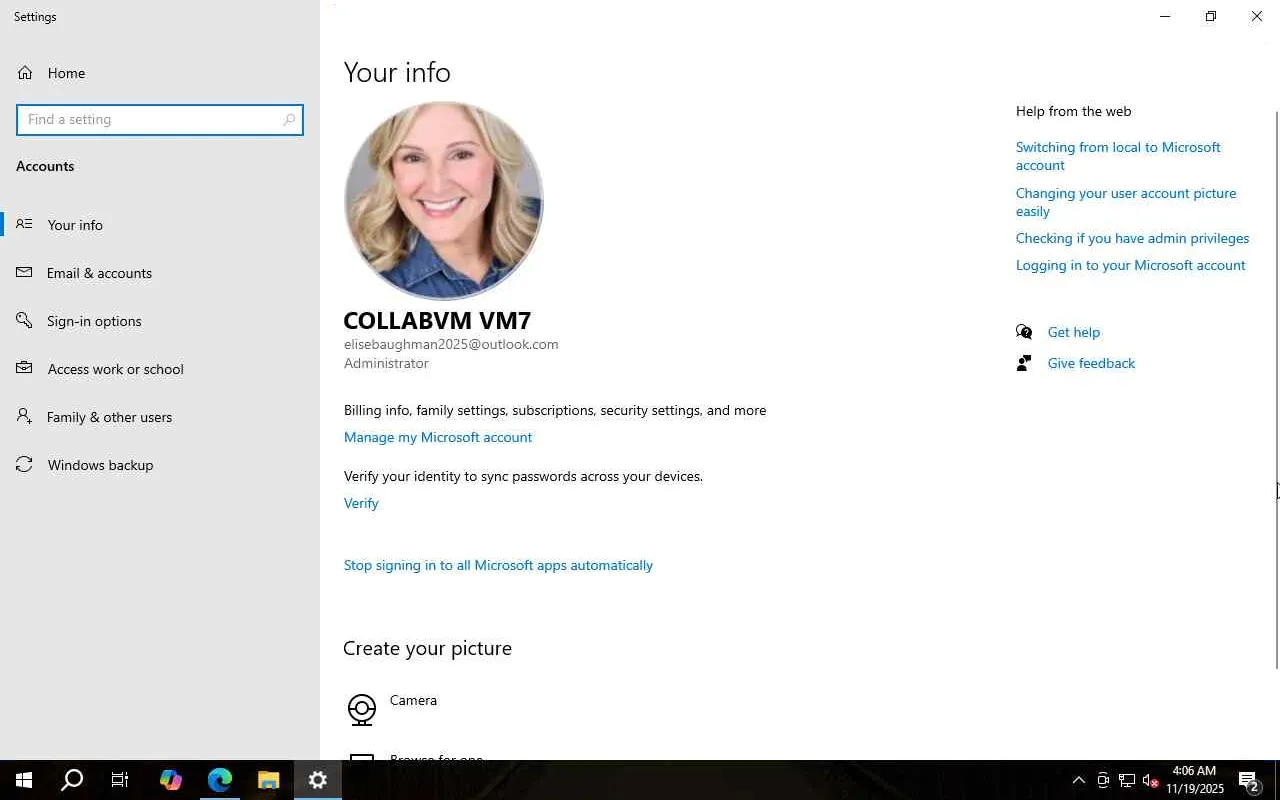Open Microsoft Edge from the taskbar
This screenshot has width=1280, height=800.
(x=220, y=780)
